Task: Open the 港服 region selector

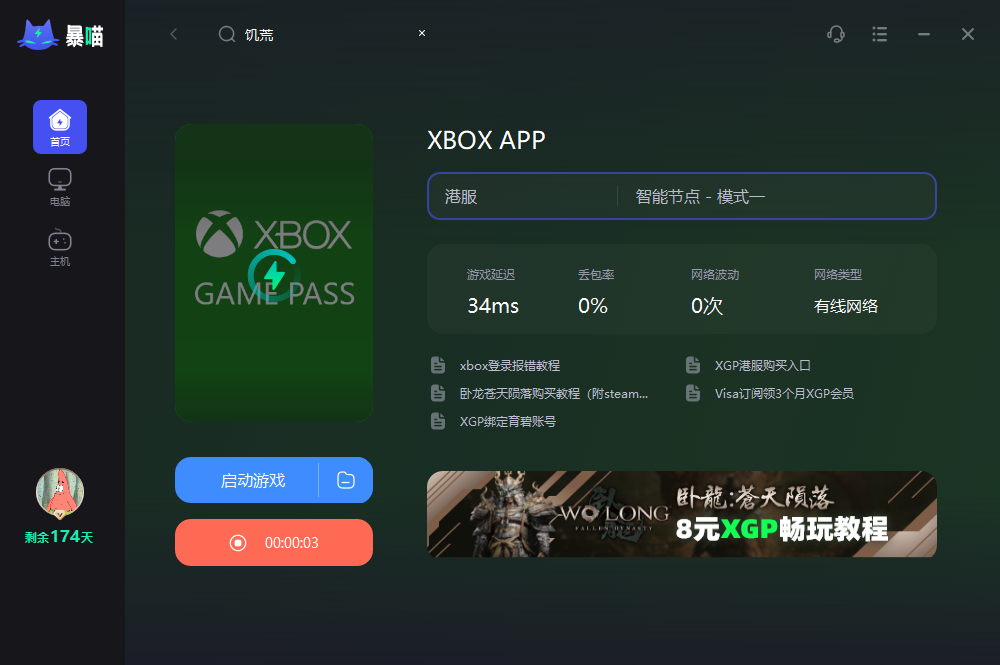Action: 523,196
